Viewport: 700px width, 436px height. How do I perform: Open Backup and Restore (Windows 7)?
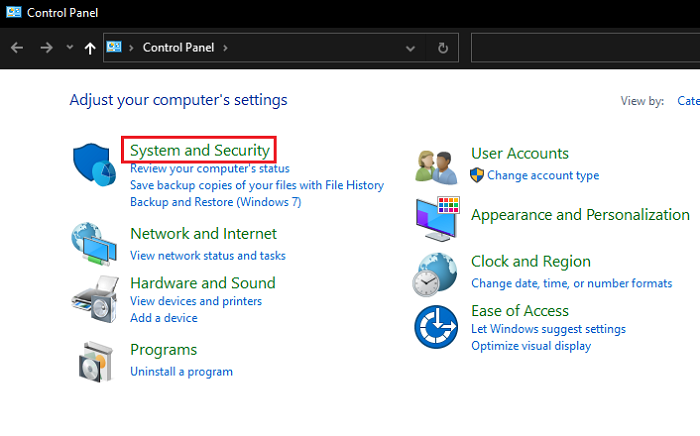click(215, 202)
